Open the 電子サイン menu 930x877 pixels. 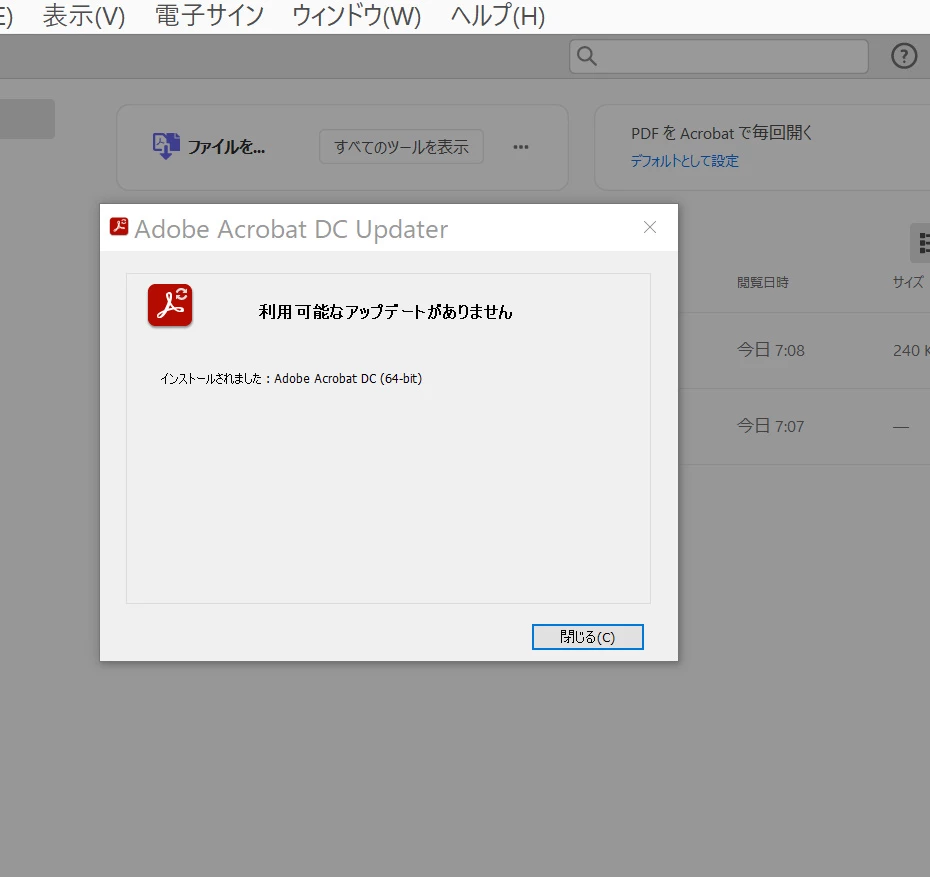209,16
